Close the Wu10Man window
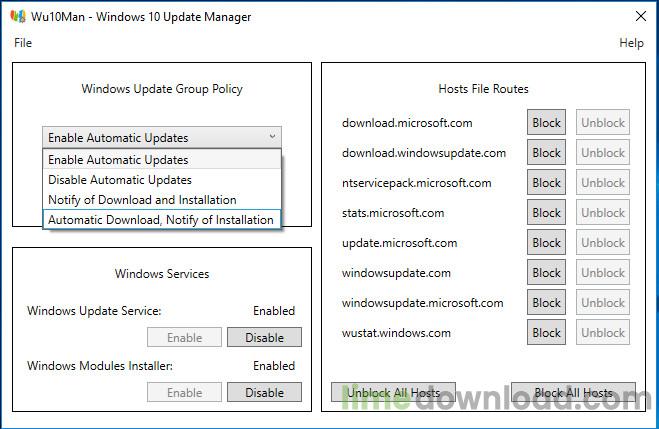659x429 pixels. (x=641, y=16)
